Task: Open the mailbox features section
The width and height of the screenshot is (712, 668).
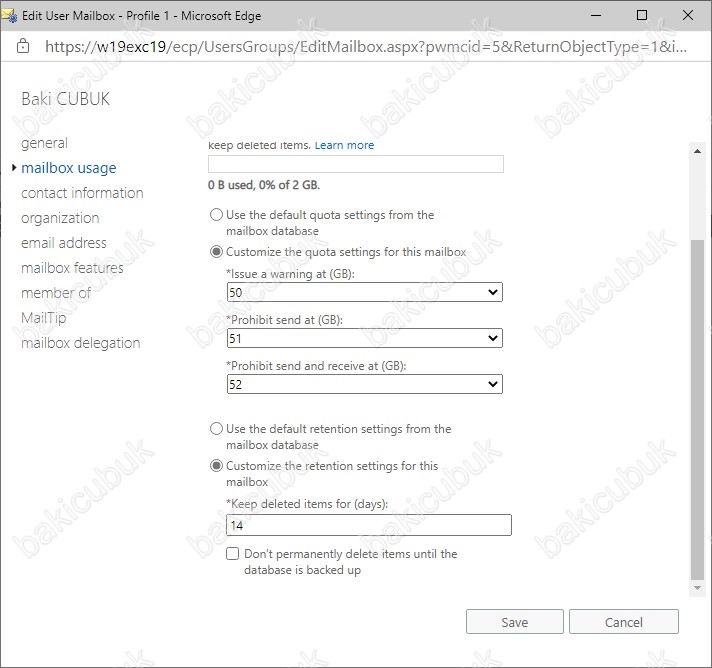Action: tap(72, 268)
